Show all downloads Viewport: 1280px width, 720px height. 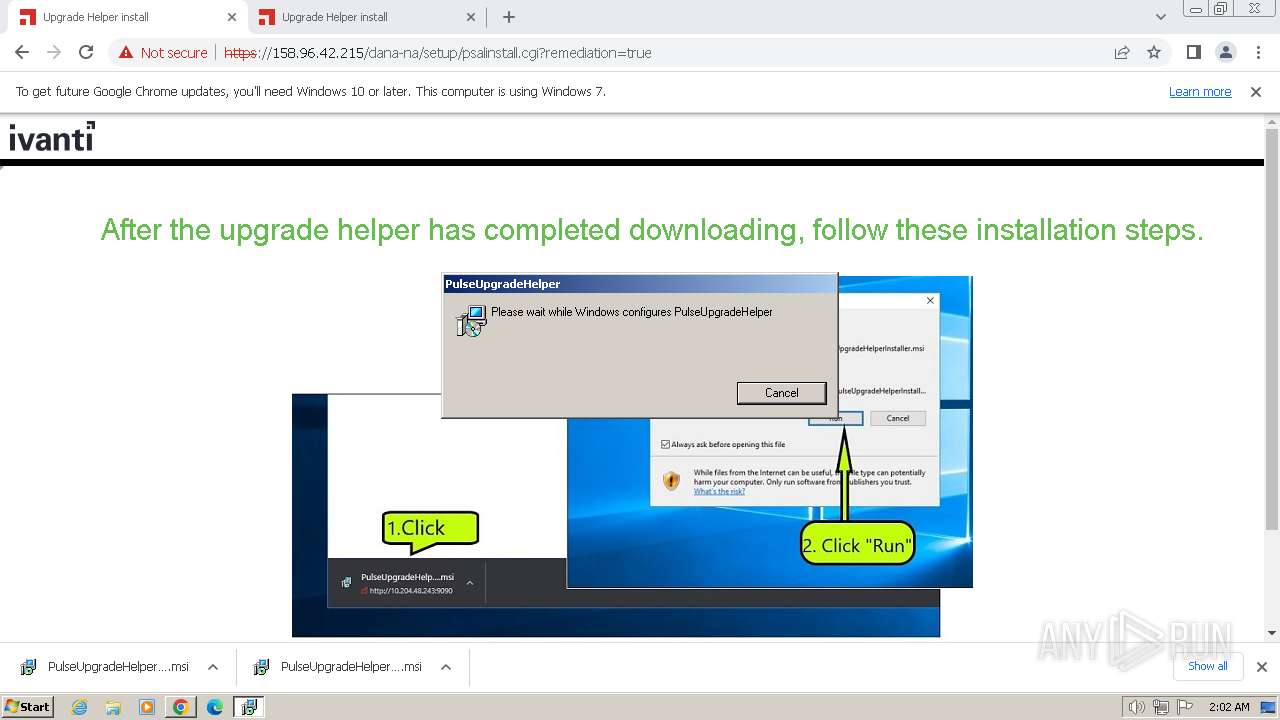(x=1207, y=666)
